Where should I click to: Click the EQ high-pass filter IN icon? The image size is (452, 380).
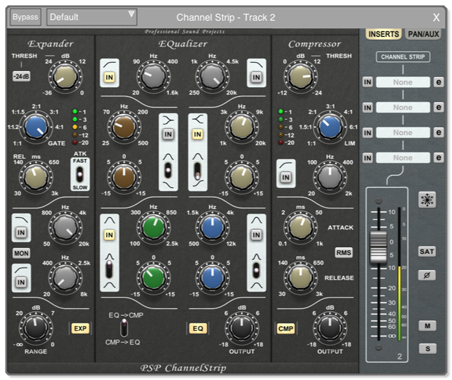pos(109,77)
